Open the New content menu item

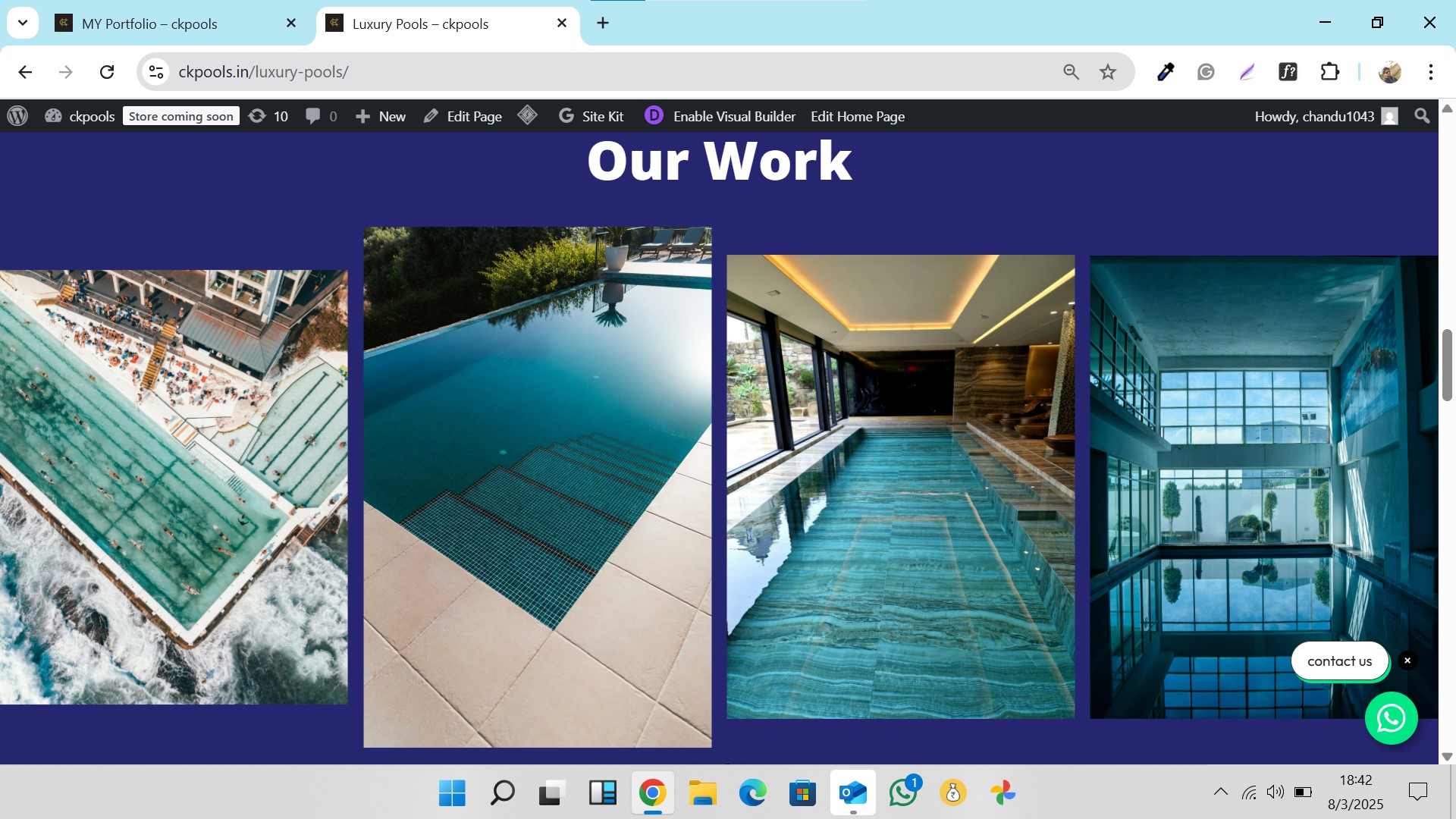pos(381,116)
